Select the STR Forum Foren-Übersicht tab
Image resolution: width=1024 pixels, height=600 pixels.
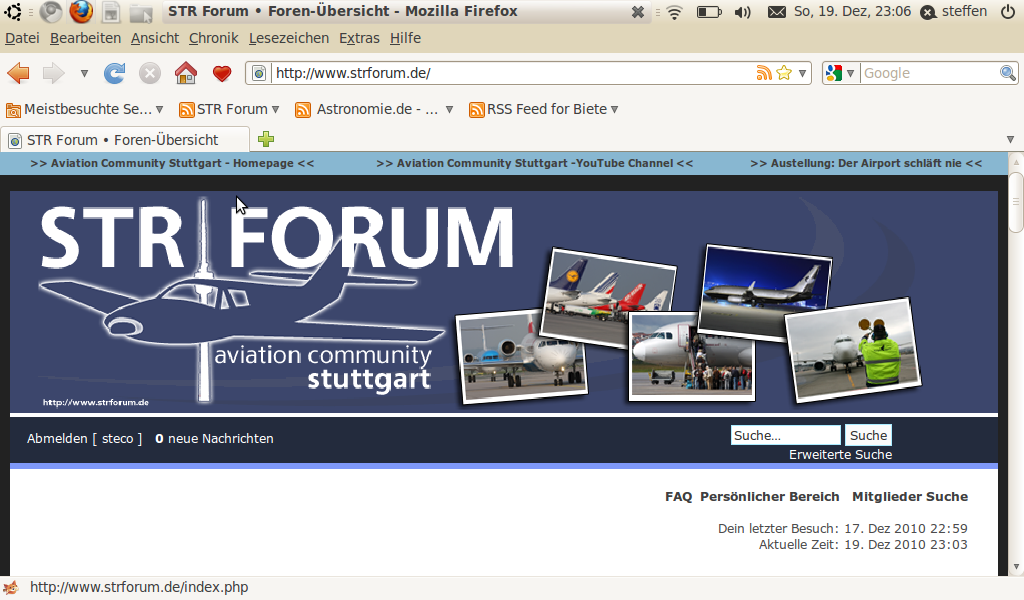pos(123,140)
